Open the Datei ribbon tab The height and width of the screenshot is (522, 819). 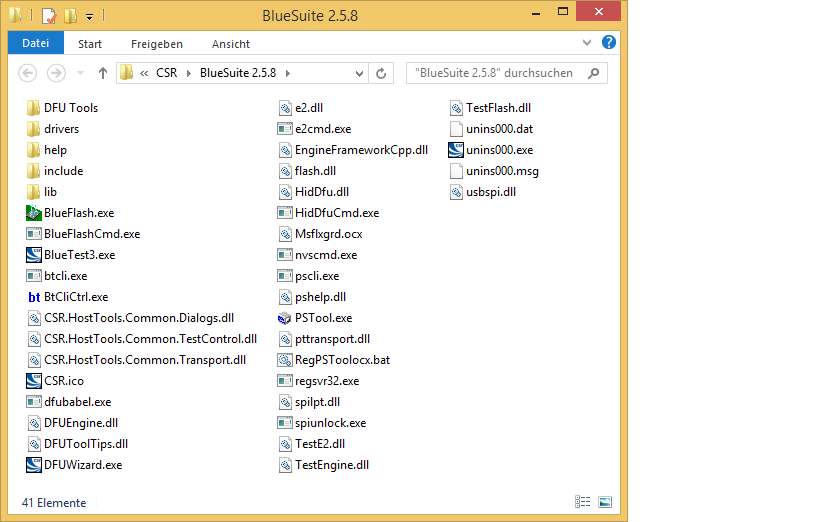click(36, 43)
